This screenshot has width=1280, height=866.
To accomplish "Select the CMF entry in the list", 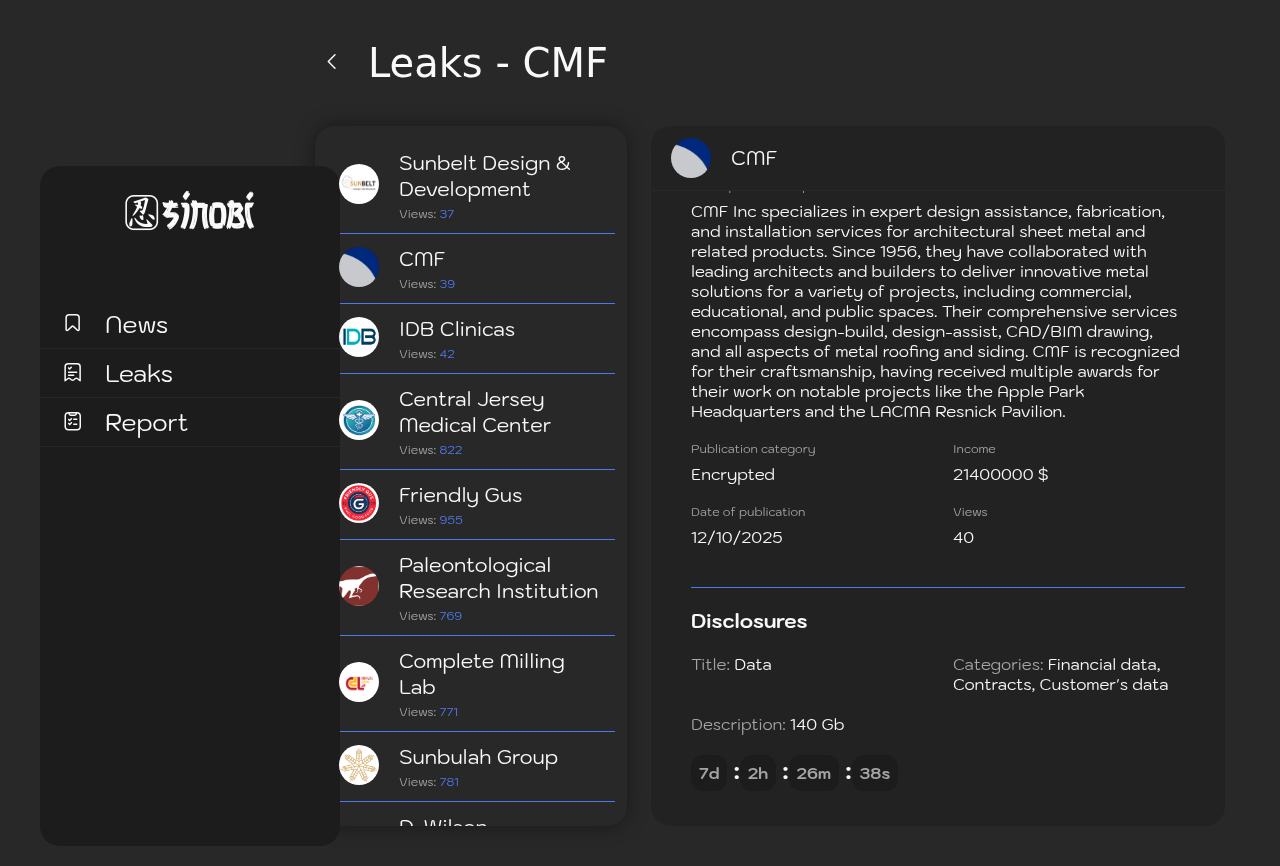I will (422, 260).
